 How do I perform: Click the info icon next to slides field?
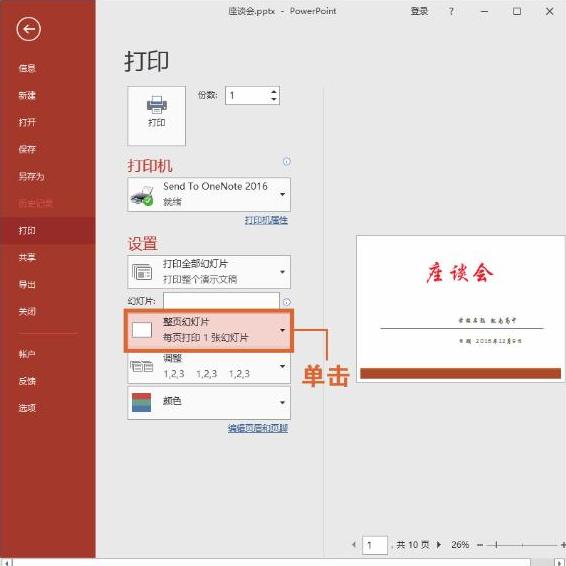coord(287,302)
